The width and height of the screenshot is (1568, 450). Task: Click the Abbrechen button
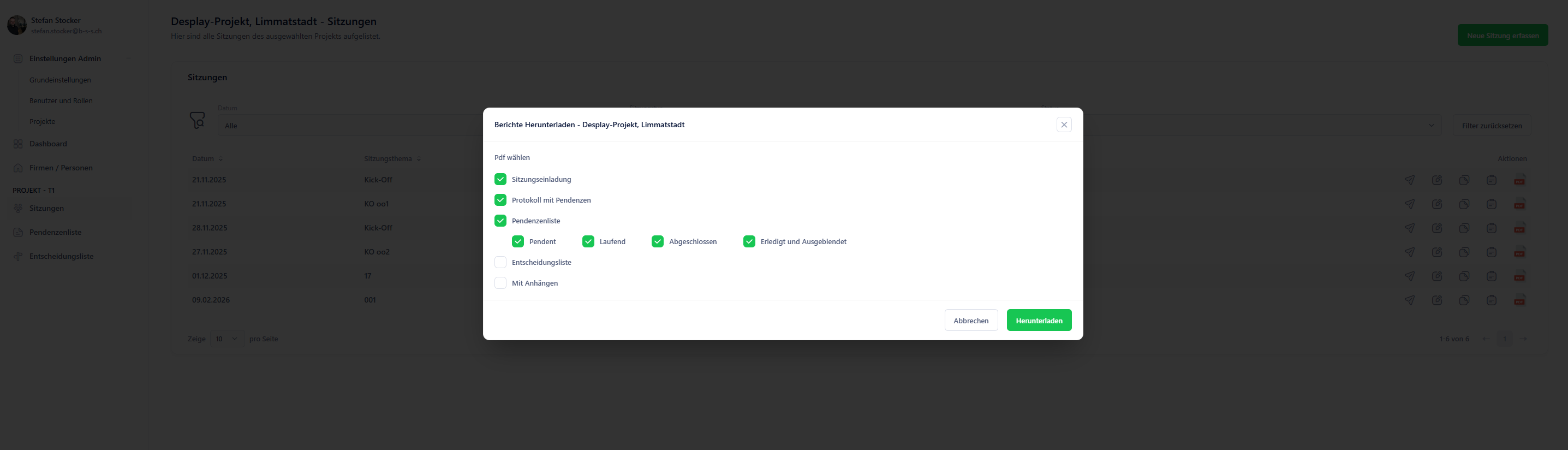coord(970,321)
